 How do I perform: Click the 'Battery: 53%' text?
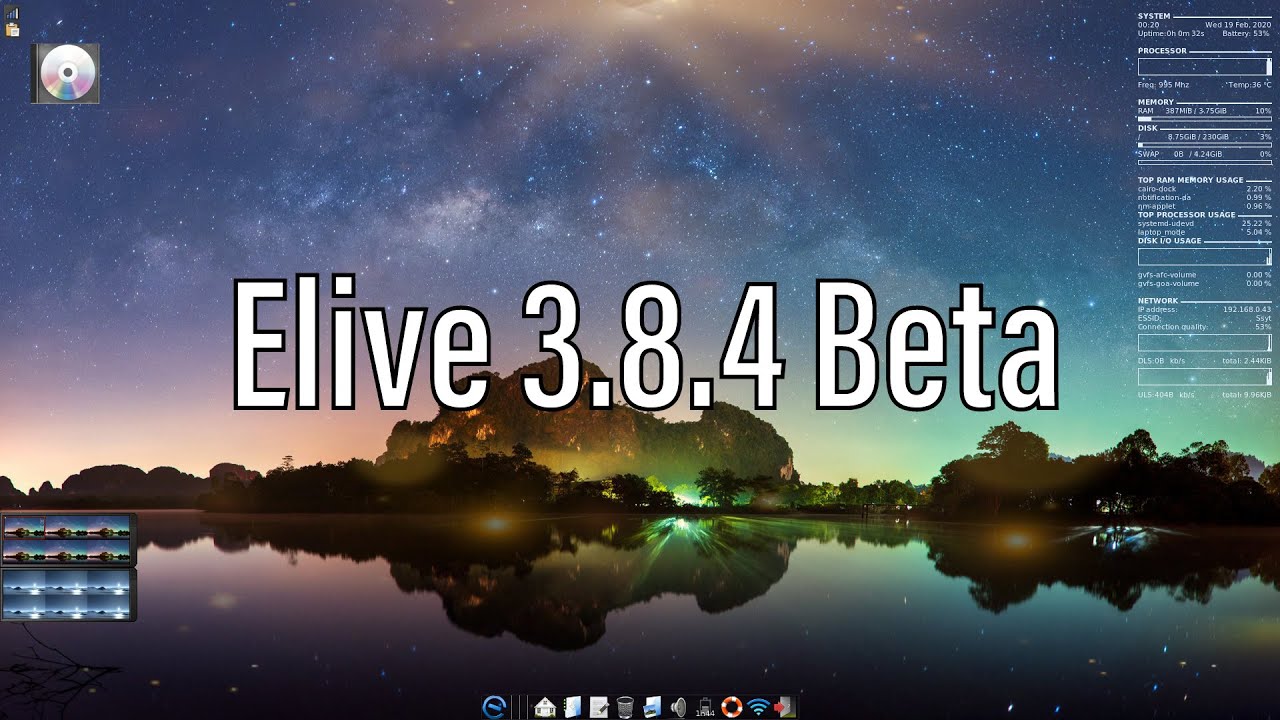tap(1246, 34)
